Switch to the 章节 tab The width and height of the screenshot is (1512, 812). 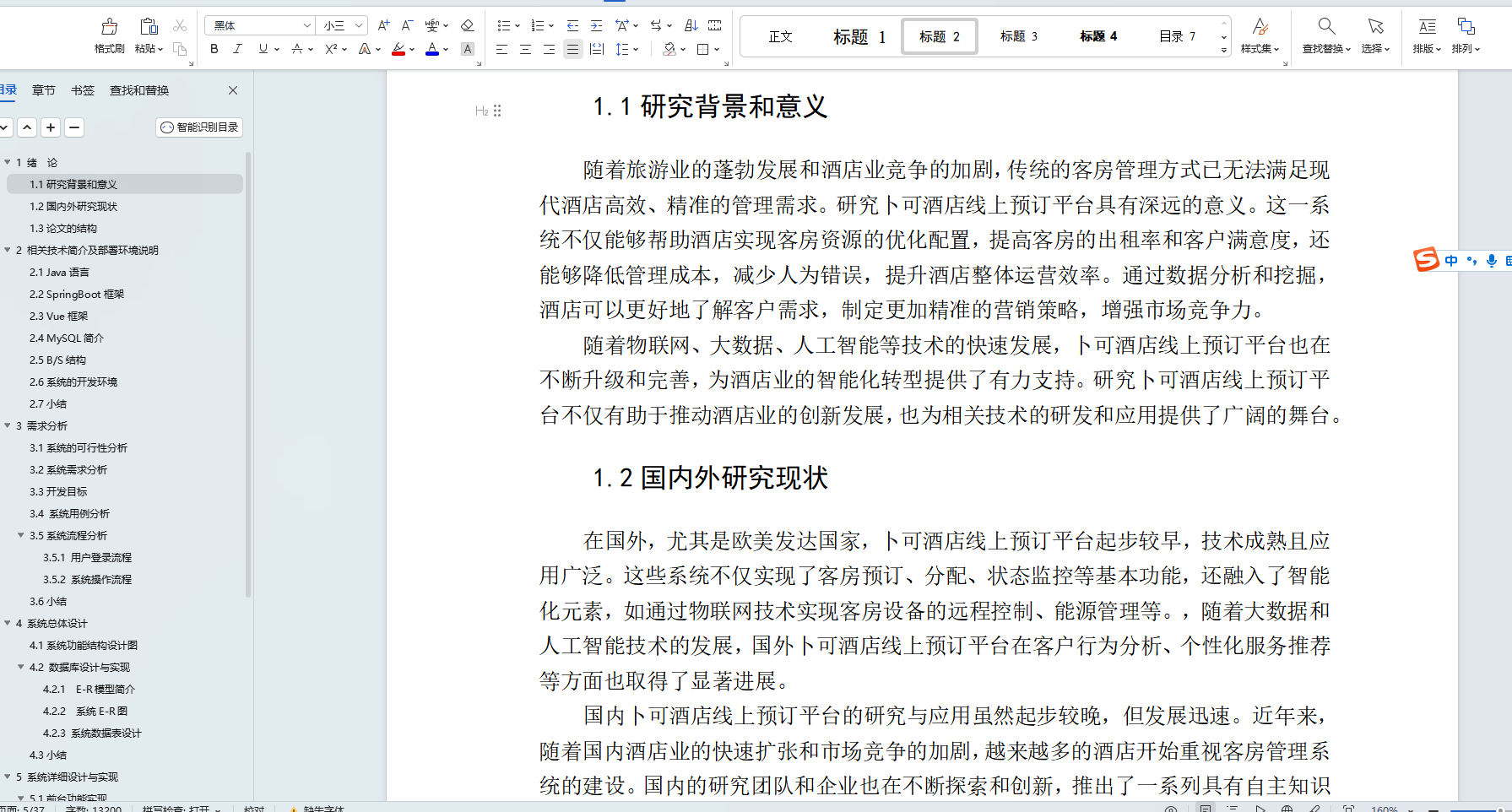click(44, 90)
